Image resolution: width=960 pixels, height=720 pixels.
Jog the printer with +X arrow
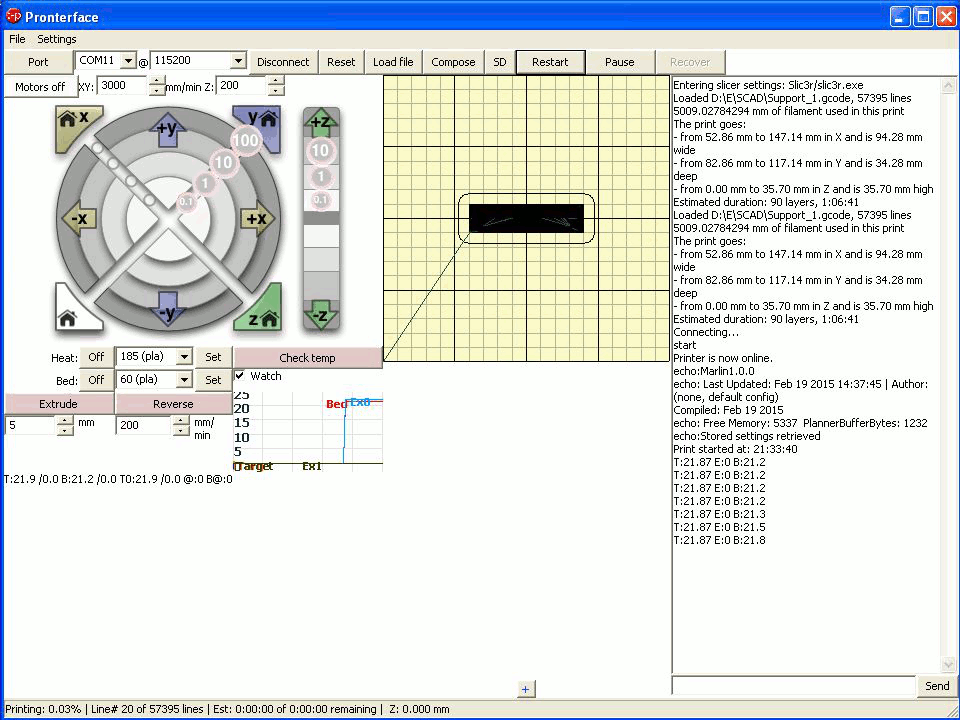[256, 219]
